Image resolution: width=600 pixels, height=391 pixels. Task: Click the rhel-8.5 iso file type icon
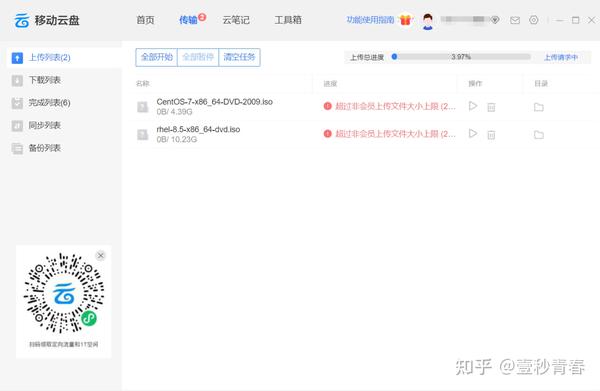point(143,134)
